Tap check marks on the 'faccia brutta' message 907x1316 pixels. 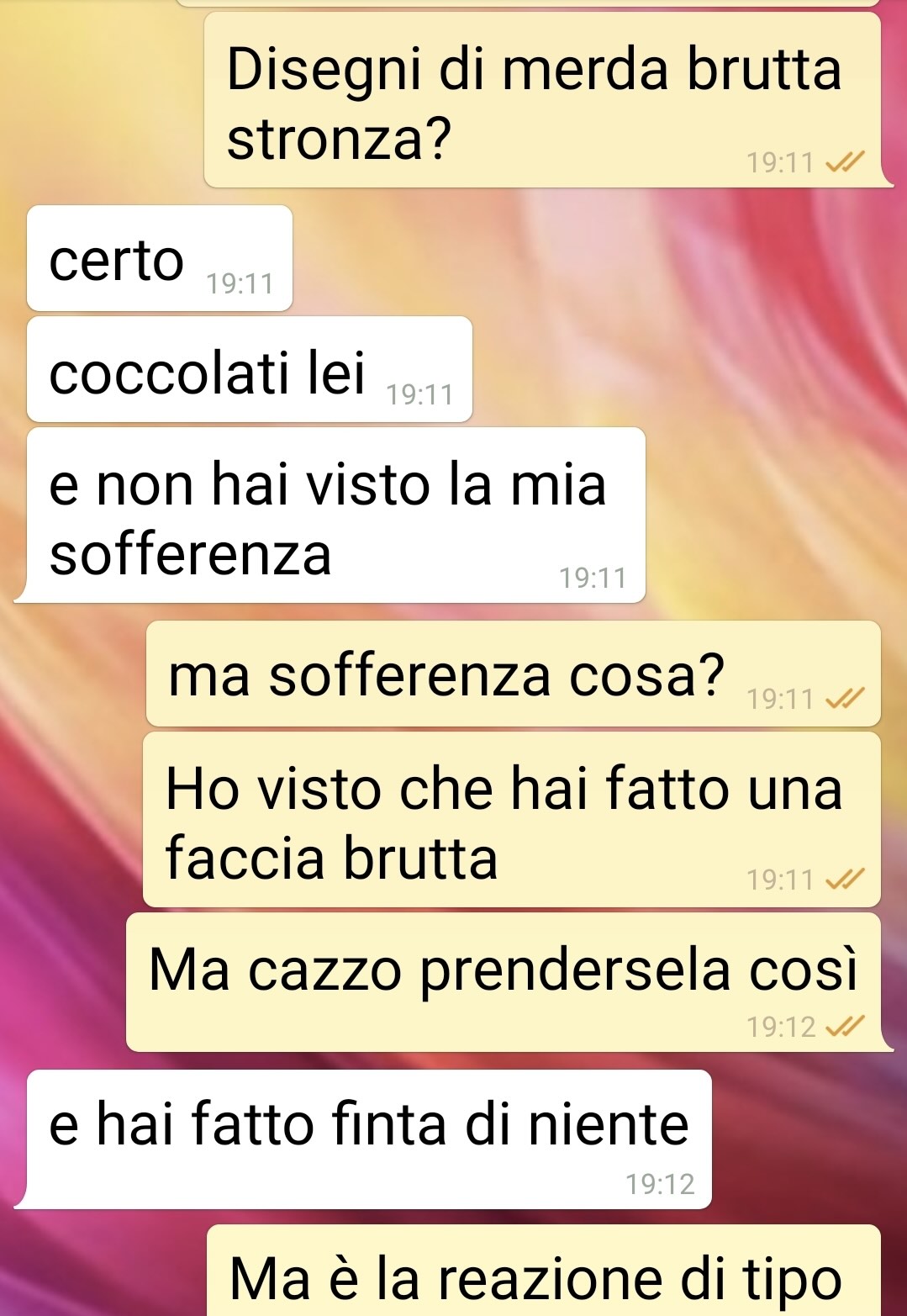click(x=846, y=879)
